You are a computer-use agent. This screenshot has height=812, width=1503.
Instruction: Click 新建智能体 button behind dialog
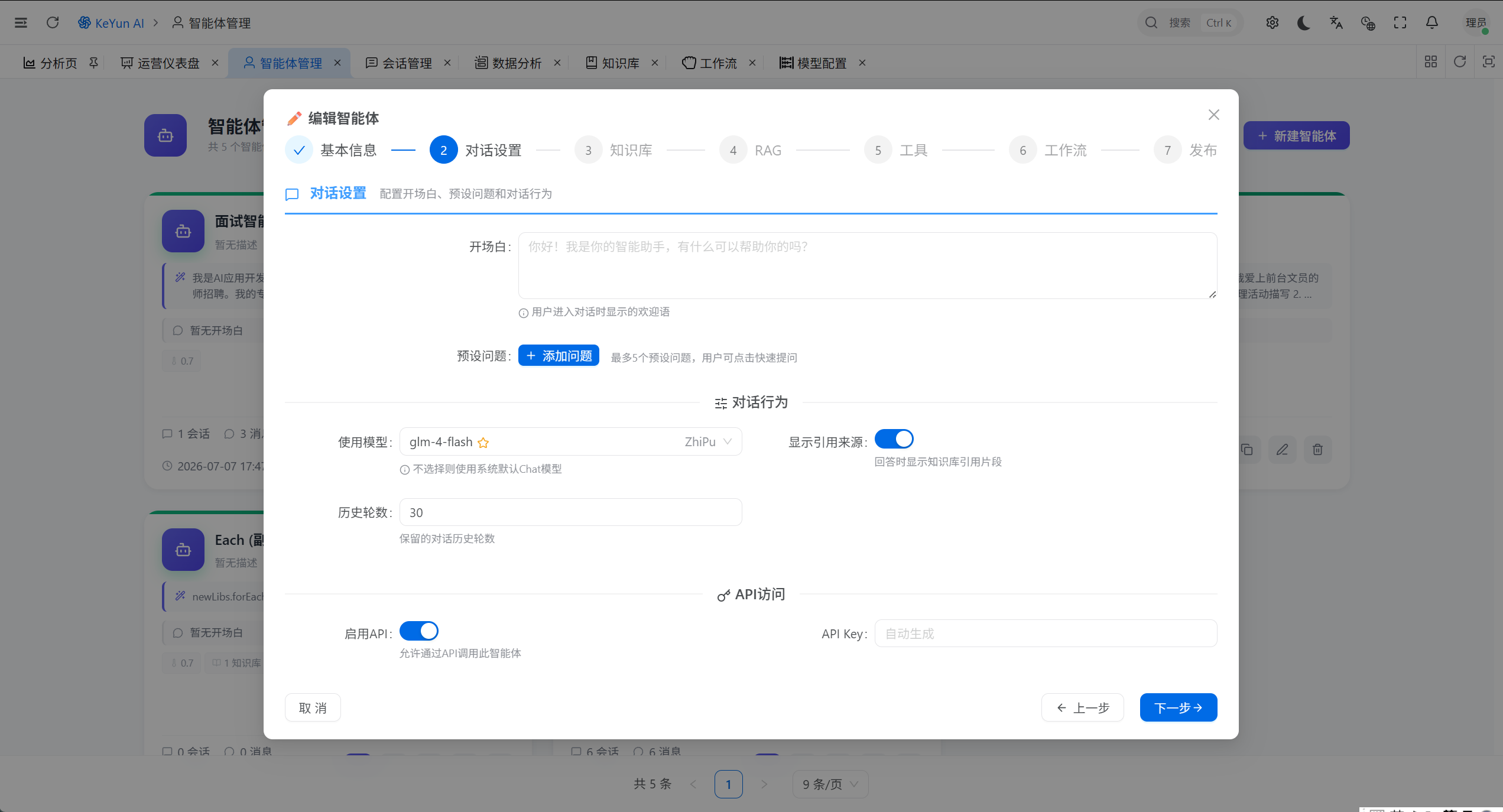click(1297, 136)
